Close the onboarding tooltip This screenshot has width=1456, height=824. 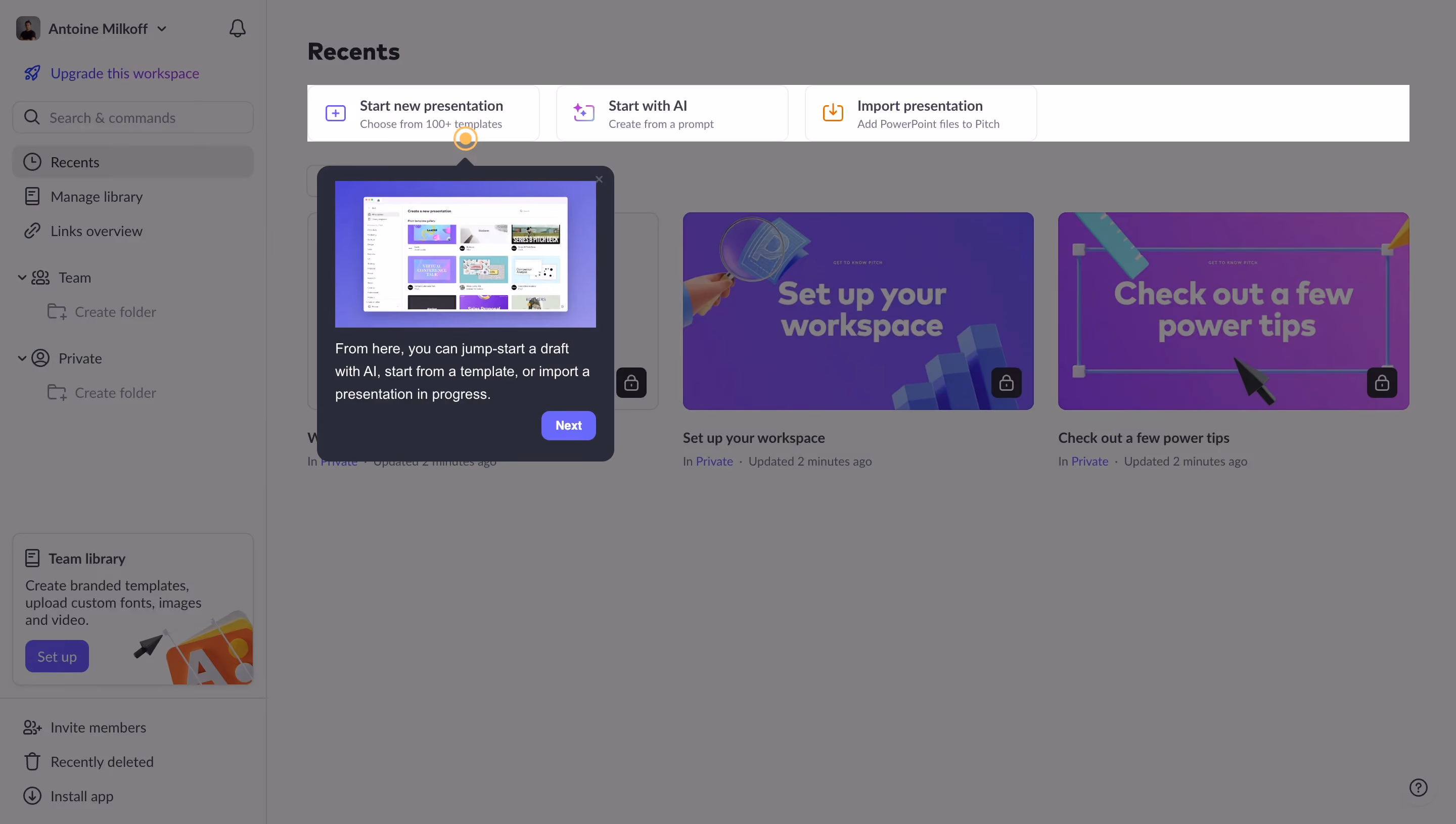point(599,179)
